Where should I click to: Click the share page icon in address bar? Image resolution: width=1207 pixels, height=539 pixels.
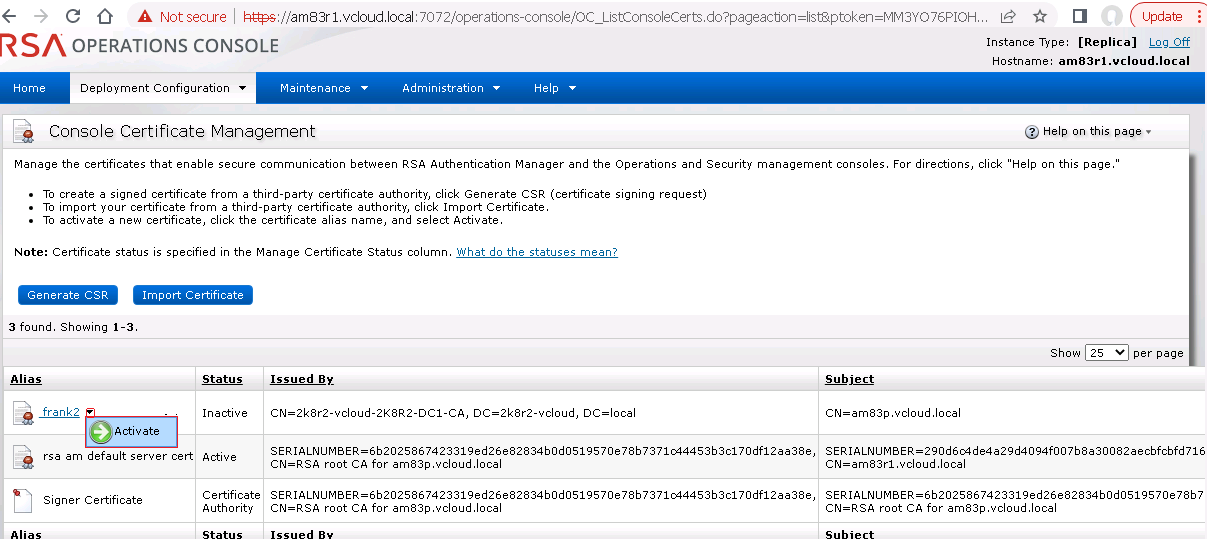point(1008,16)
